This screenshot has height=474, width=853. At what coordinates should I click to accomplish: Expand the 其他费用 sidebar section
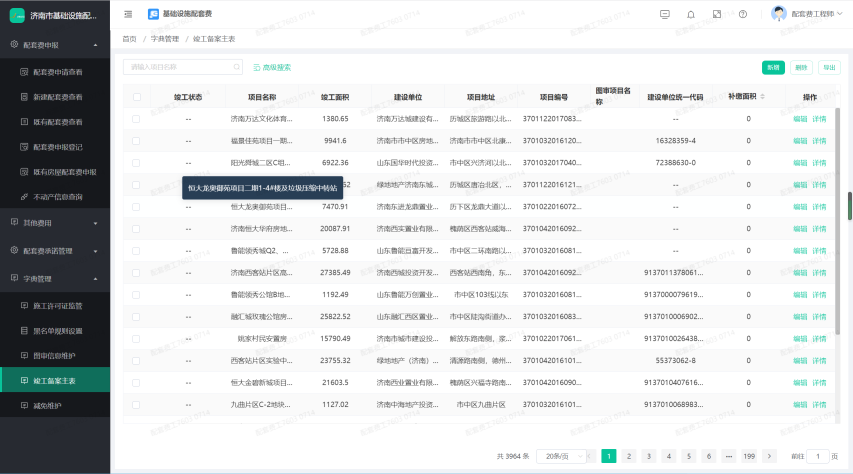click(x=54, y=222)
